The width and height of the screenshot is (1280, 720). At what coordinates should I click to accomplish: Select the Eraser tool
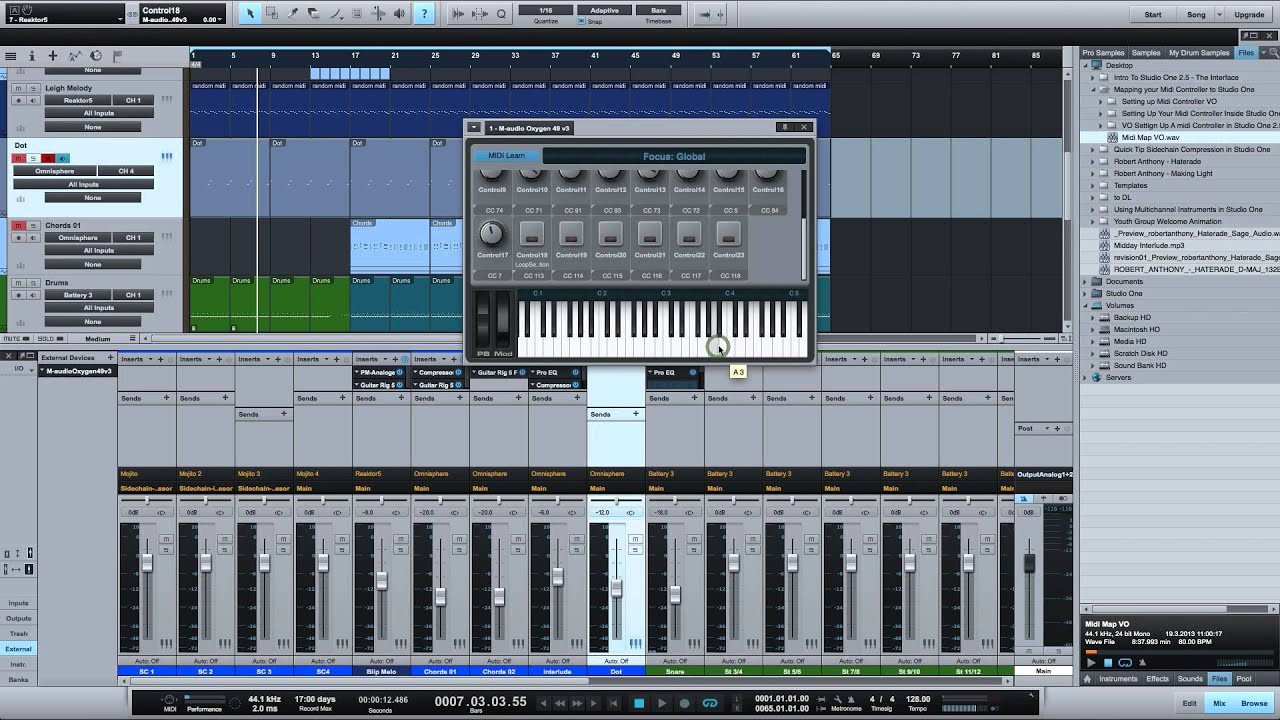(x=314, y=14)
